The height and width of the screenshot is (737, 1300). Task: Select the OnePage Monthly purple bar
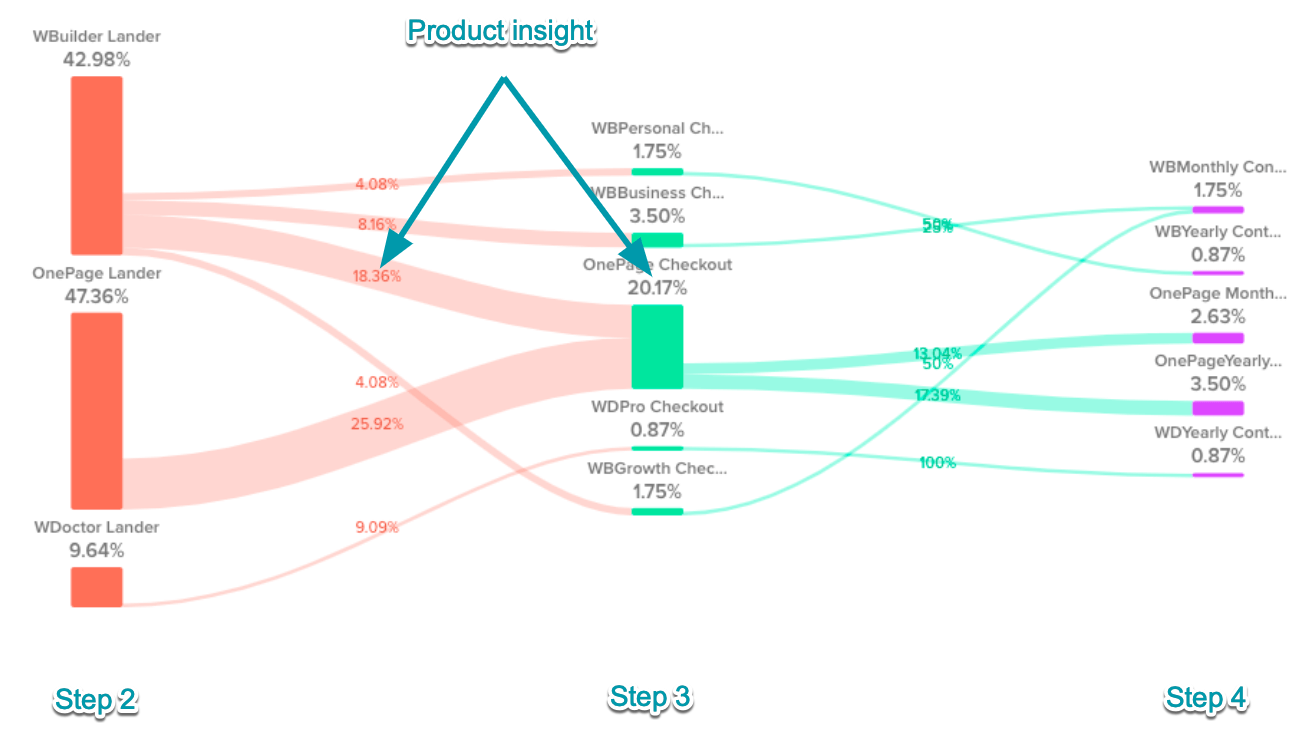tap(1217, 339)
